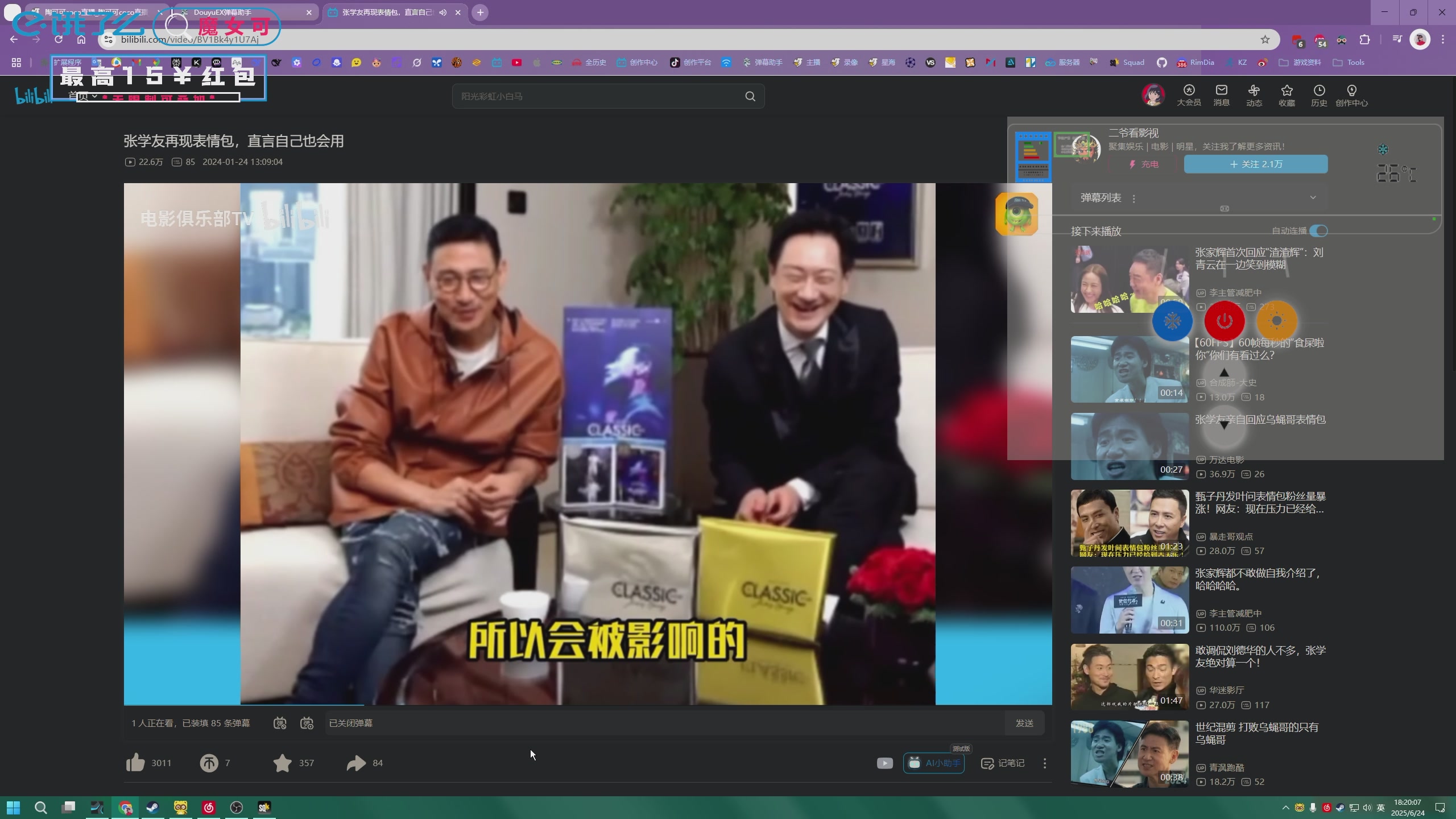1456x819 pixels.
Task: Open 大会员 membership page
Action: point(1189,95)
